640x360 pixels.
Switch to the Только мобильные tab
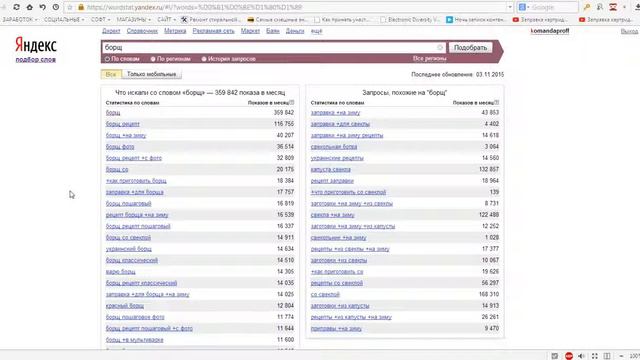coord(151,74)
